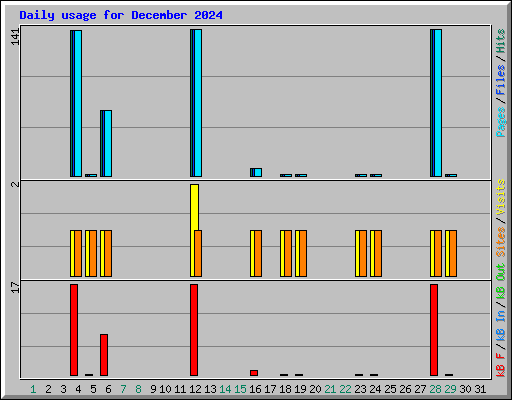Click the 'kB Out' legend label
The height and width of the screenshot is (400, 512).
pos(501,282)
